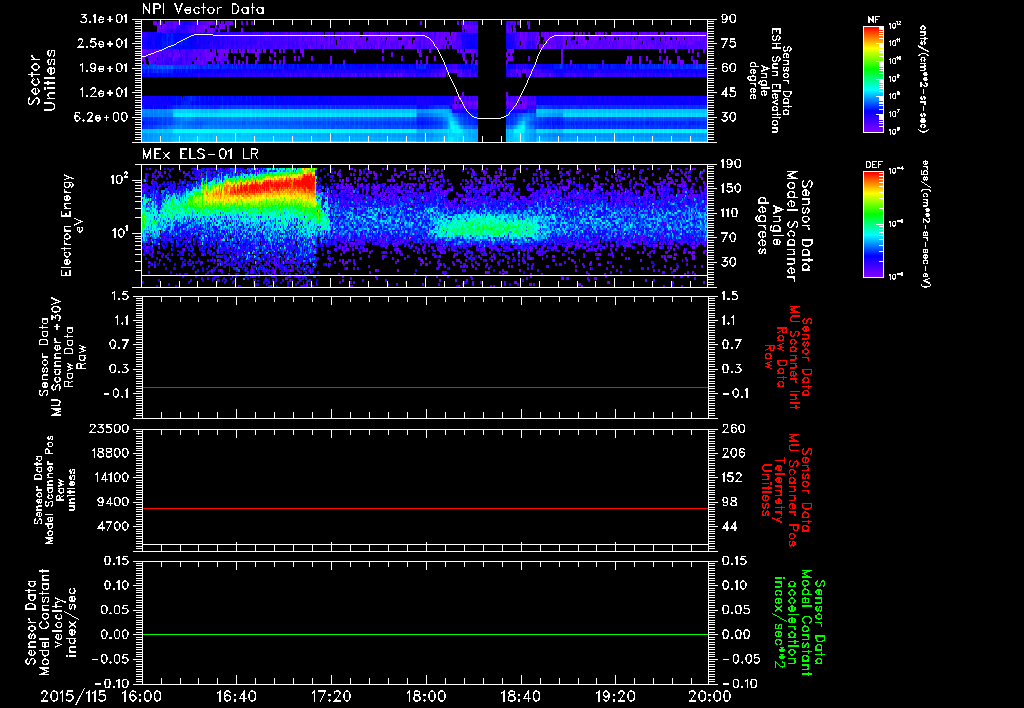This screenshot has width=1024, height=708.
Task: Click the 20:00 time axis label
Action: click(710, 696)
